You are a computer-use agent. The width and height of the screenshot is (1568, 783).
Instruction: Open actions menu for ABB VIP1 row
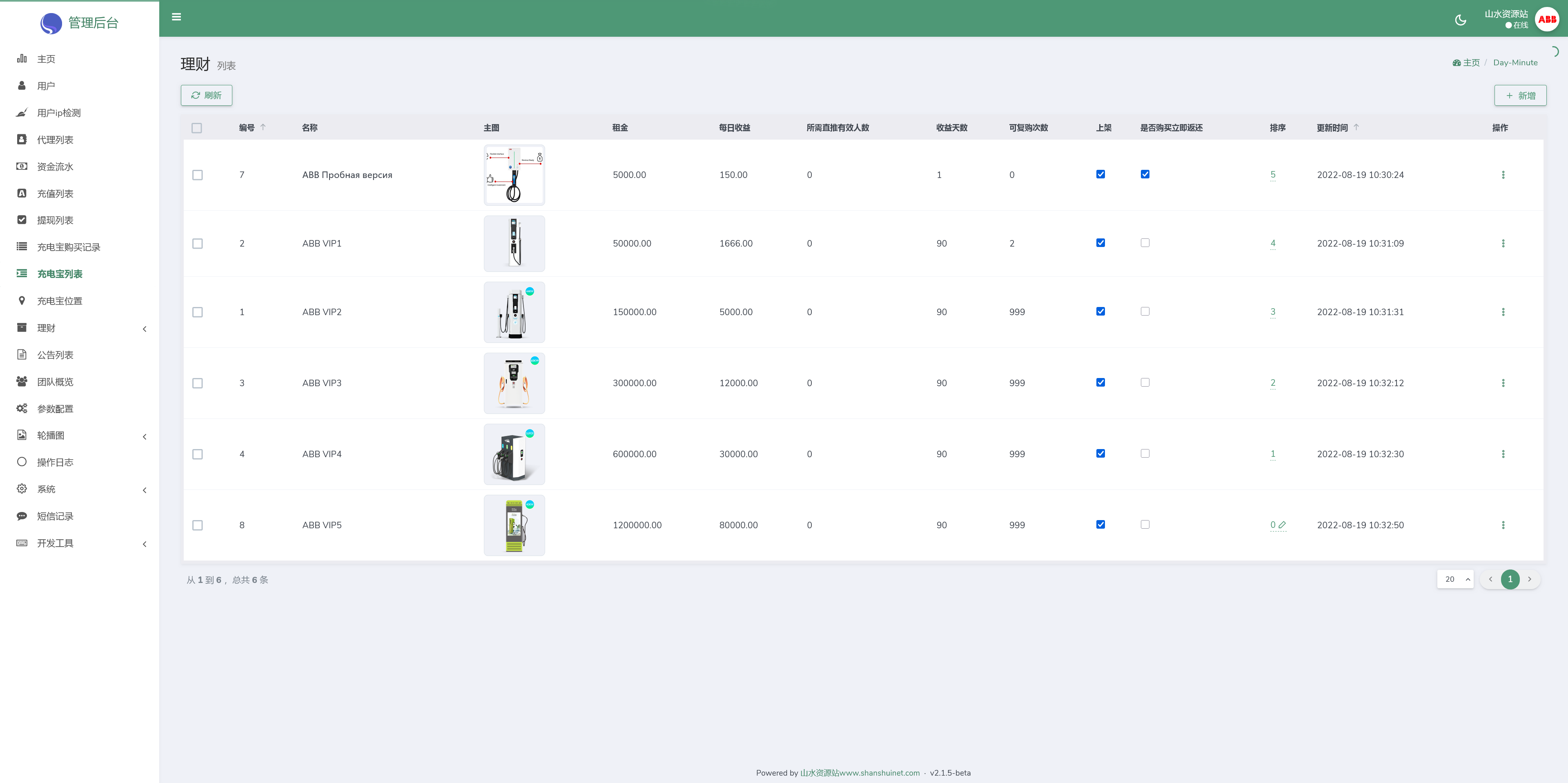[1503, 243]
